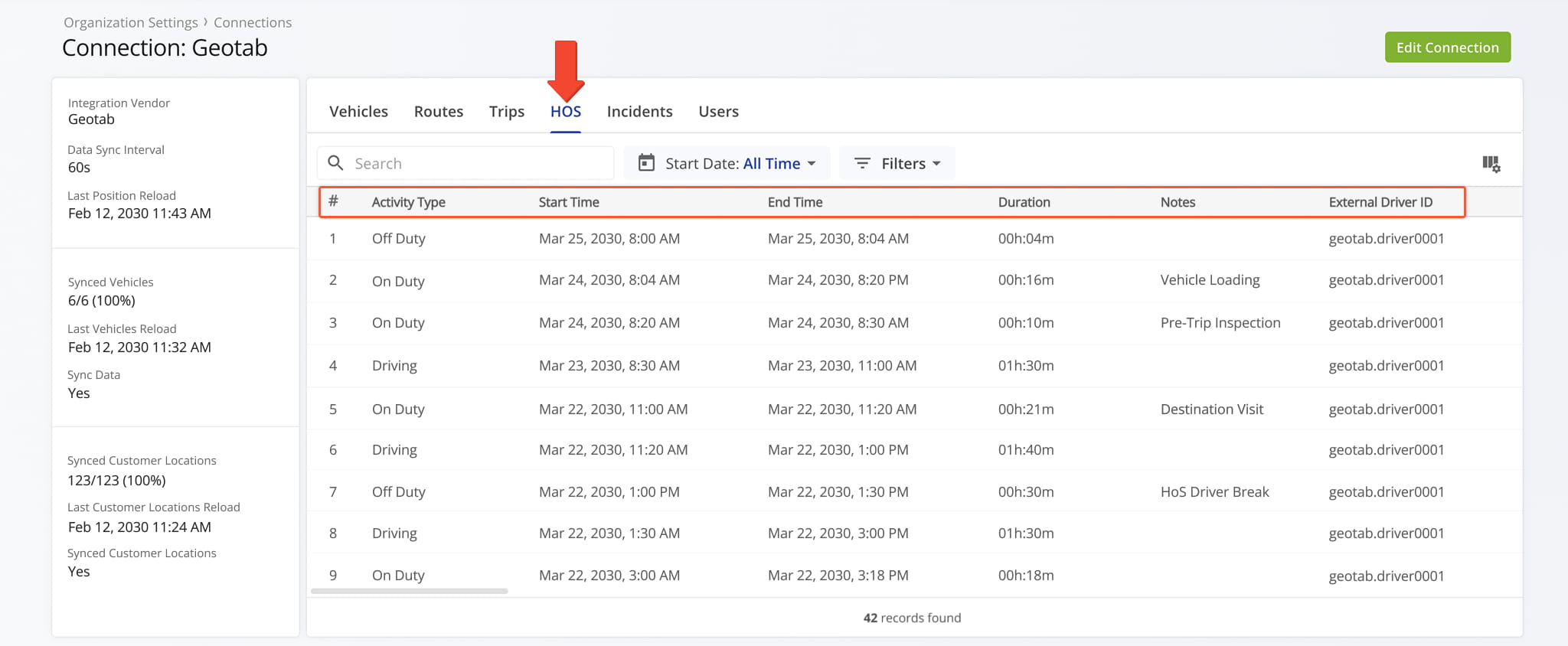Click 'Off Duty' in row 7
This screenshot has height=646, width=1568.
click(x=398, y=492)
